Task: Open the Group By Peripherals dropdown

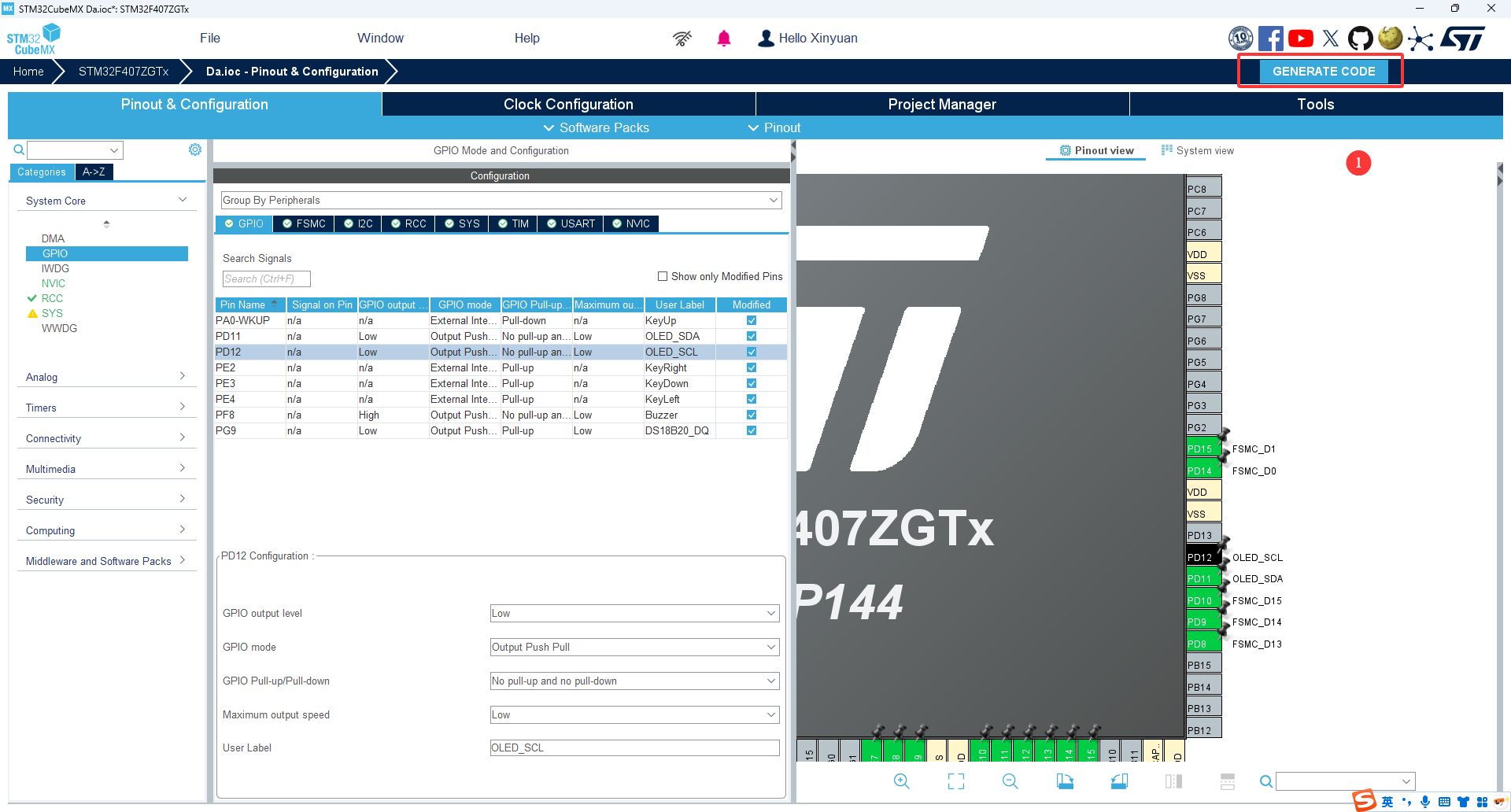Action: click(x=501, y=200)
